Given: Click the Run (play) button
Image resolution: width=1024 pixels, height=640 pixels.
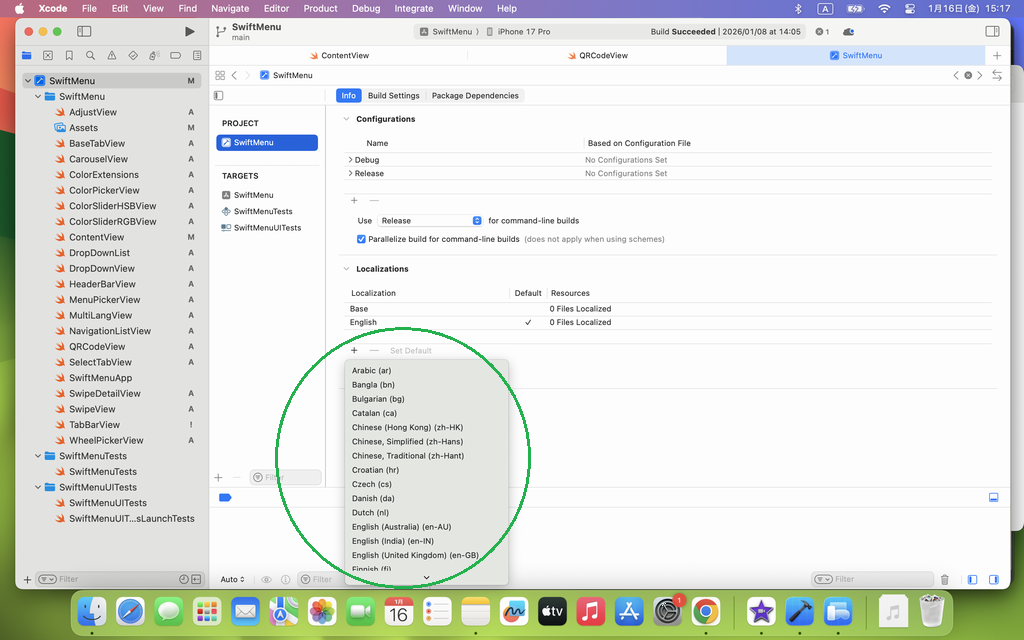Looking at the screenshot, I should pyautogui.click(x=190, y=32).
